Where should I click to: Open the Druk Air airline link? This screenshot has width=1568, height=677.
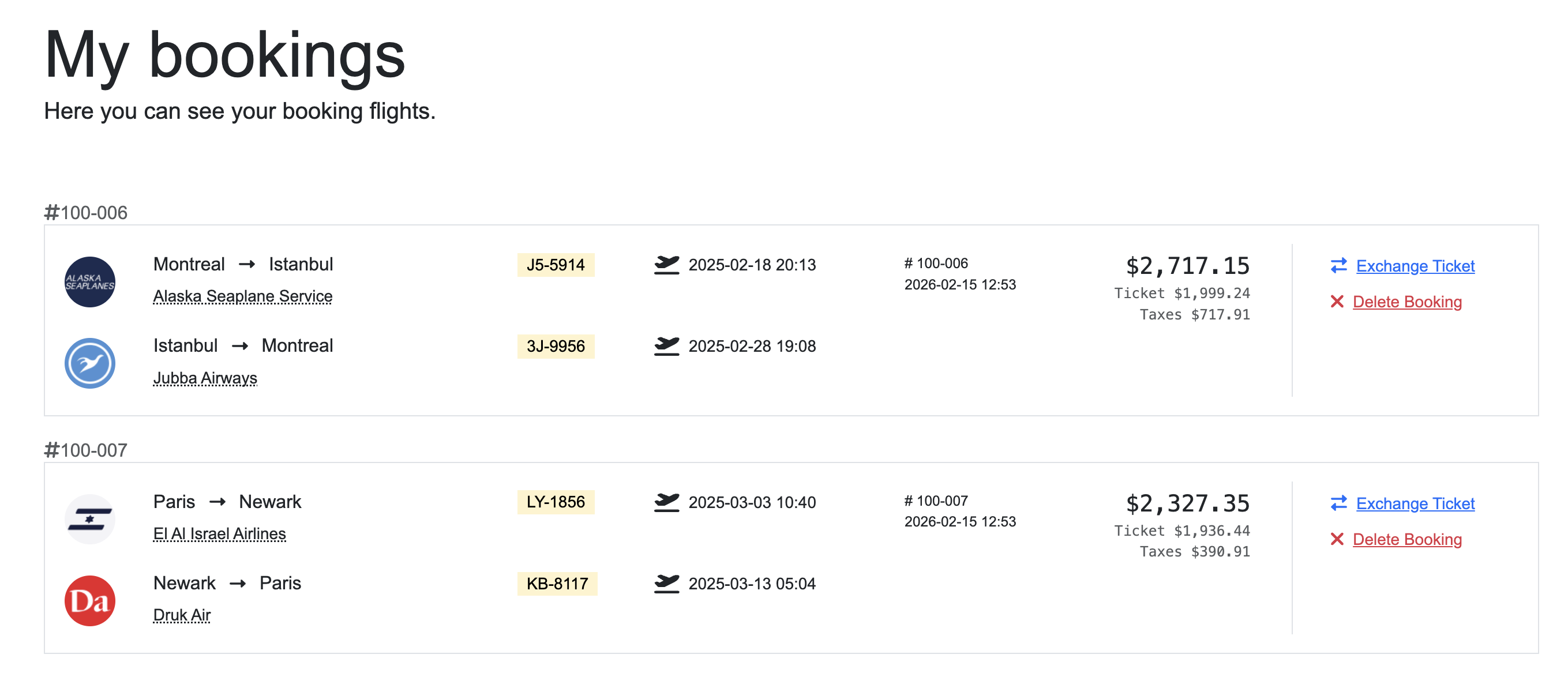click(181, 615)
